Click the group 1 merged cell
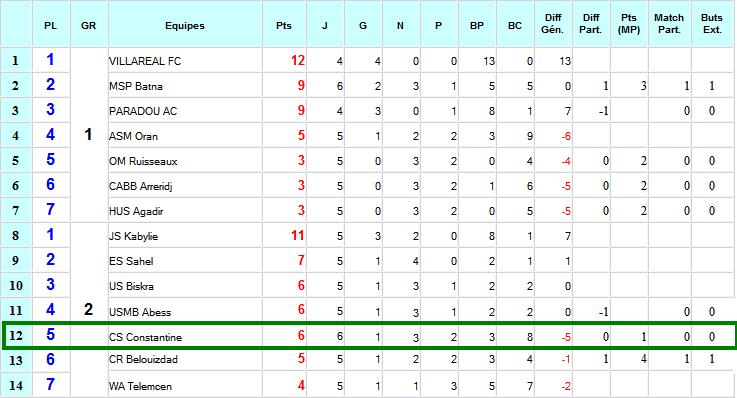737x398 pixels. [88, 135]
